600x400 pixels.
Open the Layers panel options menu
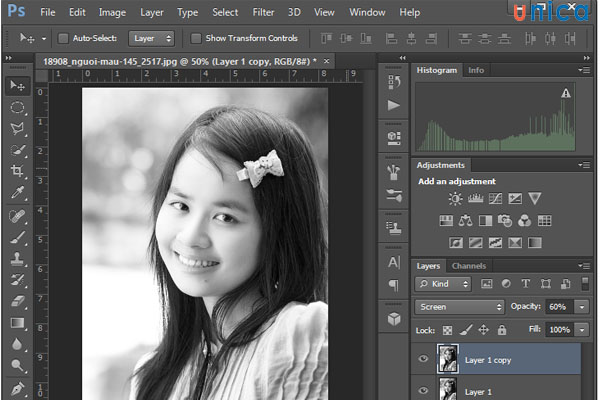point(584,266)
